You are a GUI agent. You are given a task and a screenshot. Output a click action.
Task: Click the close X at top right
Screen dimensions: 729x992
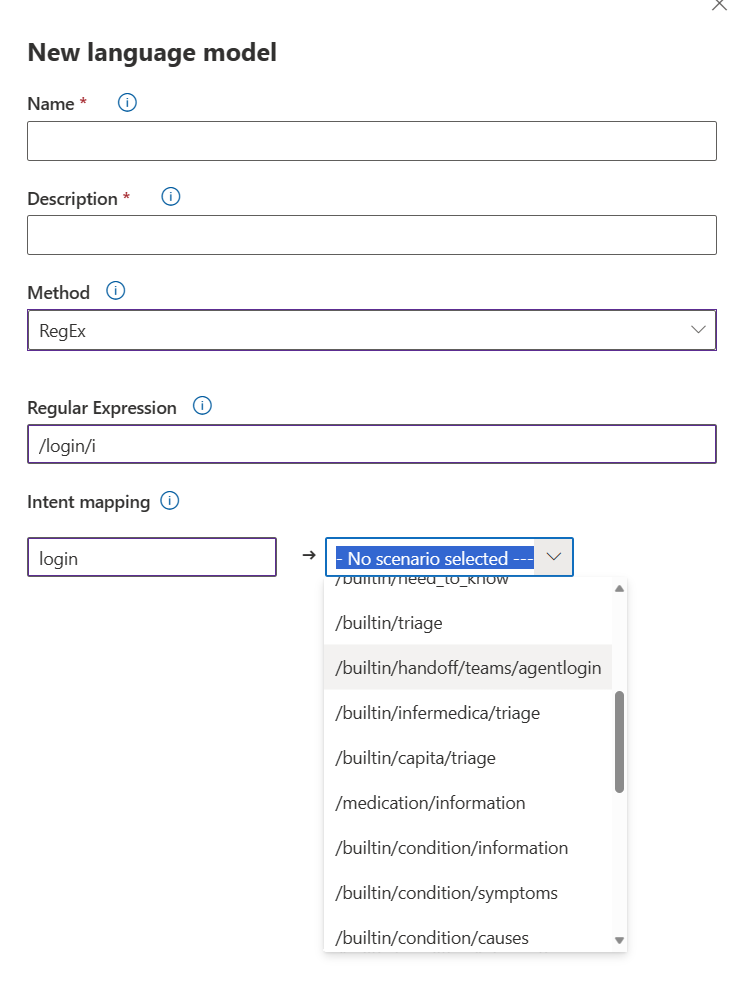click(x=719, y=6)
